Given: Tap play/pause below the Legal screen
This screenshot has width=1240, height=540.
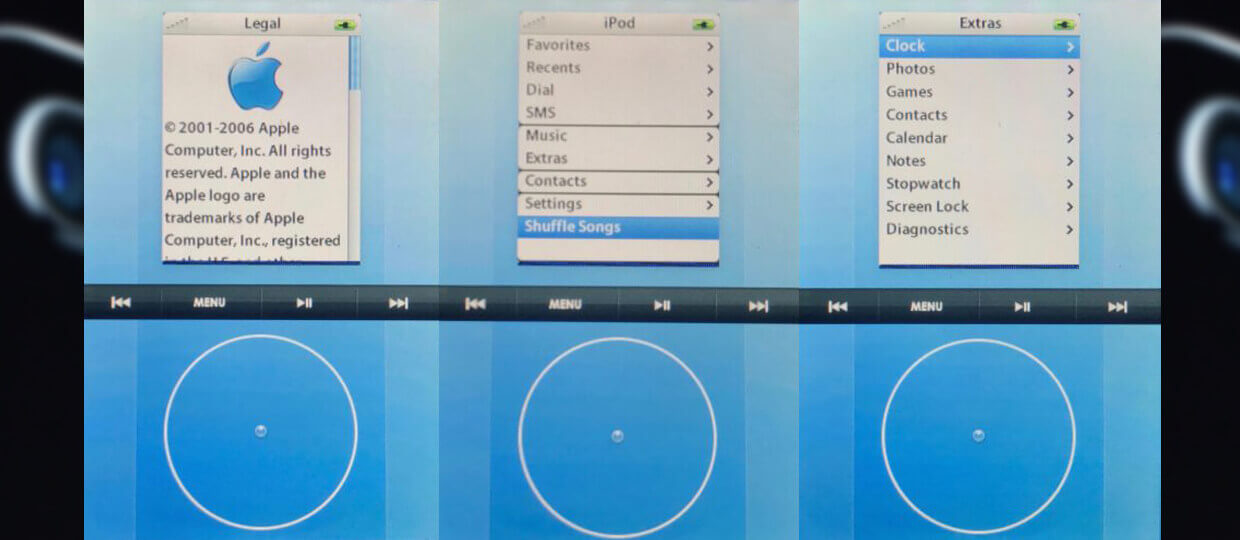Looking at the screenshot, I should point(304,304).
